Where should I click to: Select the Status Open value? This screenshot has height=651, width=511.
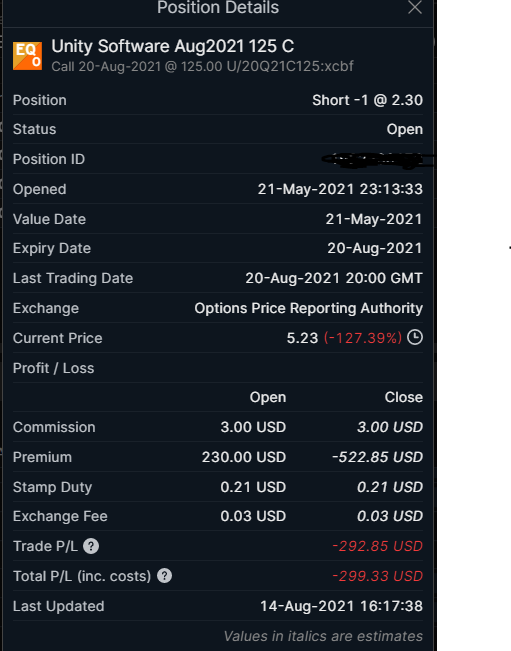(405, 130)
